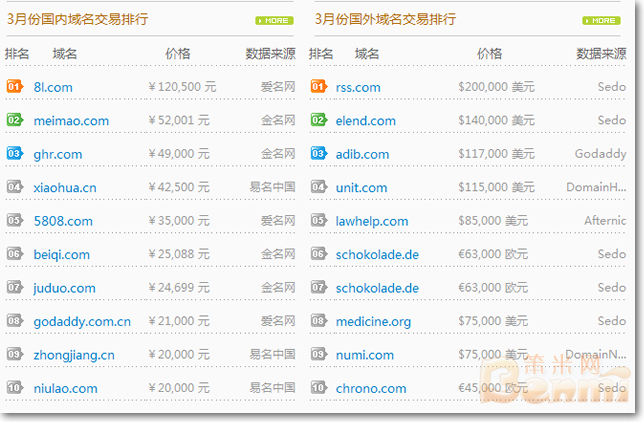Open the elend.com domain link
The width and height of the screenshot is (644, 422).
[x=366, y=121]
